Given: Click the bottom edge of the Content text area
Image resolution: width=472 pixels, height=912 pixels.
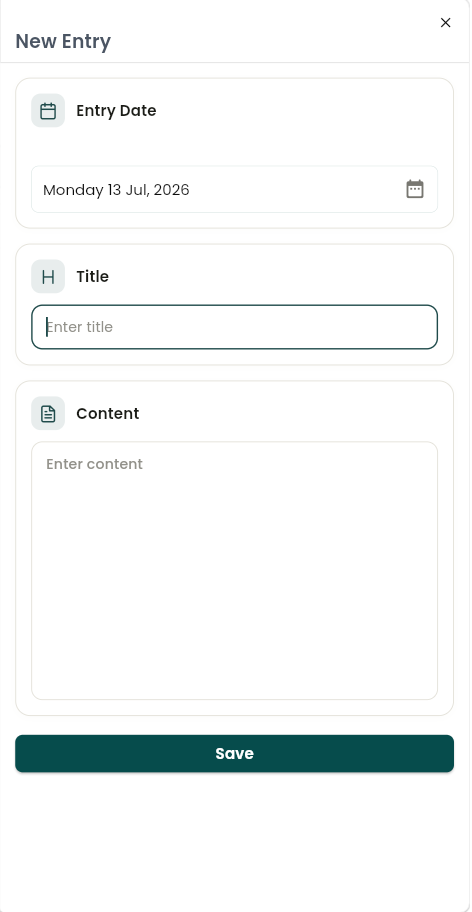Looking at the screenshot, I should pyautogui.click(x=234, y=699).
